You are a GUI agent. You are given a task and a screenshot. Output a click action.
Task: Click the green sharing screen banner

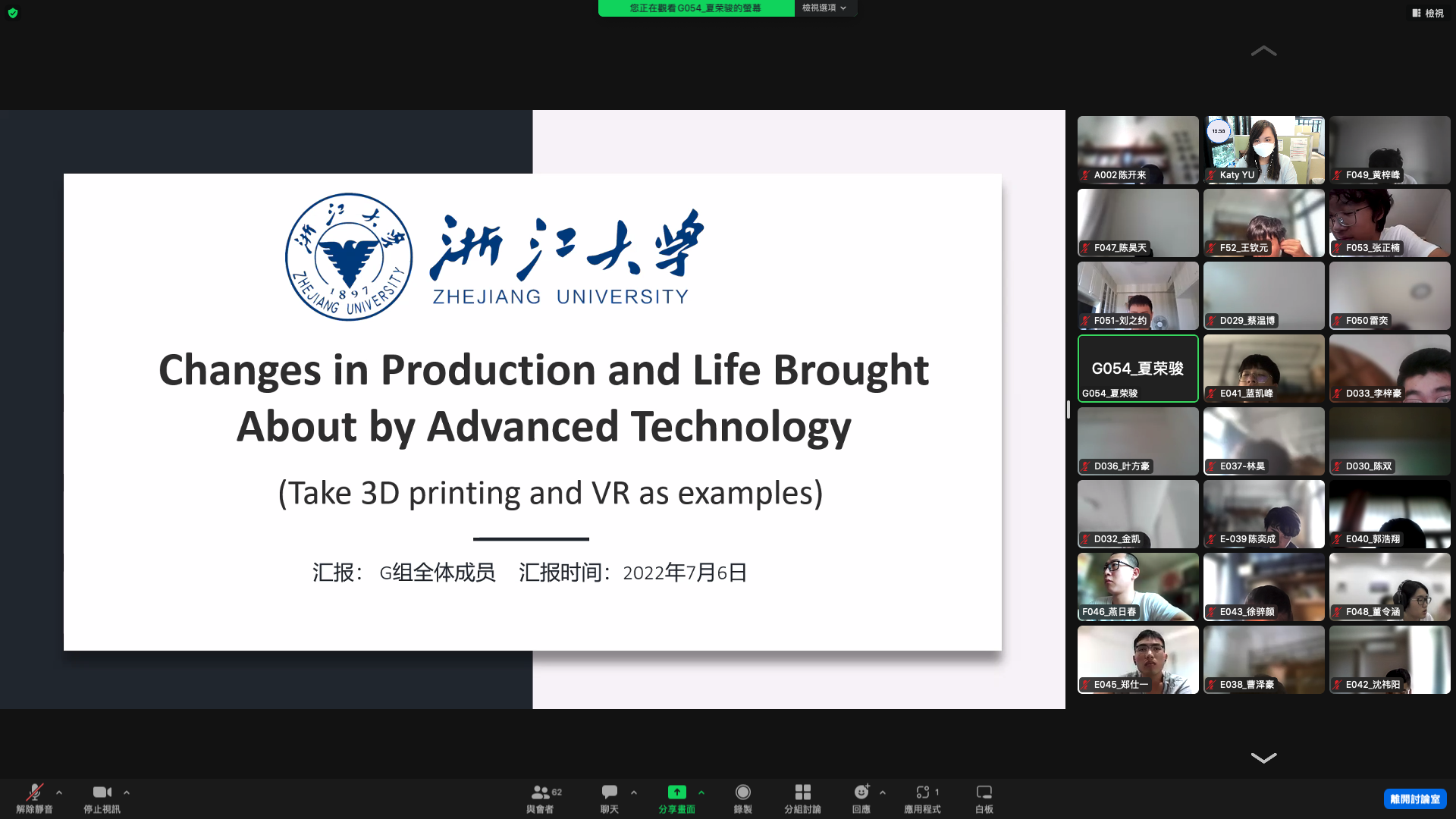click(695, 8)
